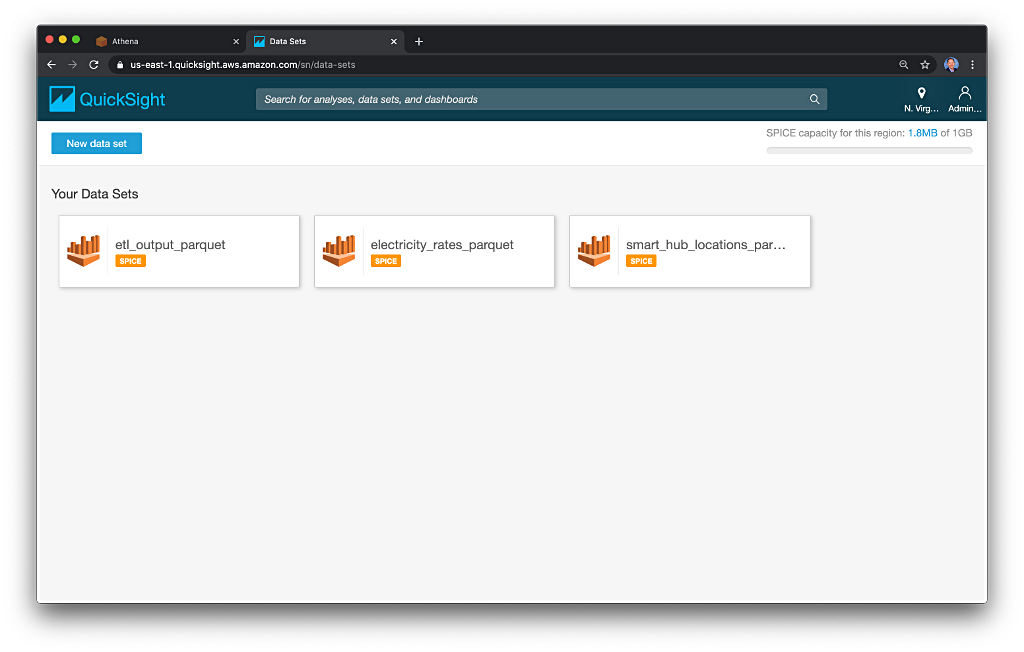
Task: Open the Chrome three-dot menu
Action: coord(972,65)
